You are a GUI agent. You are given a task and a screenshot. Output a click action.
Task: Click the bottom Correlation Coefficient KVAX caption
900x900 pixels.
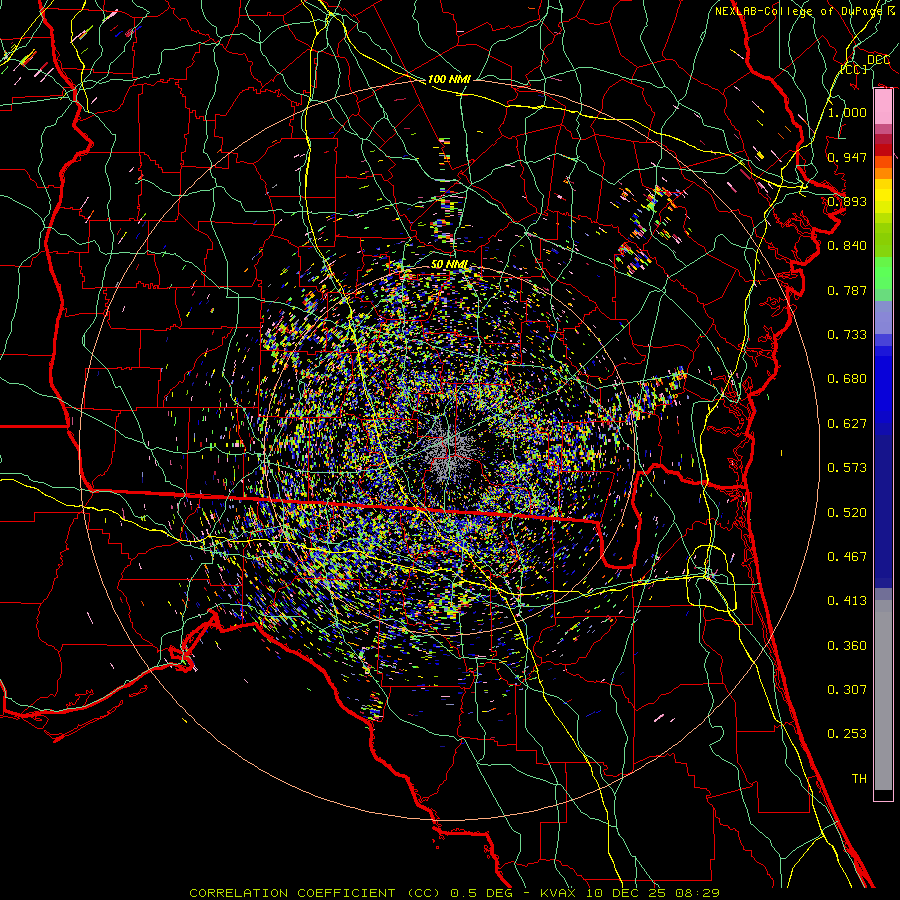455,893
